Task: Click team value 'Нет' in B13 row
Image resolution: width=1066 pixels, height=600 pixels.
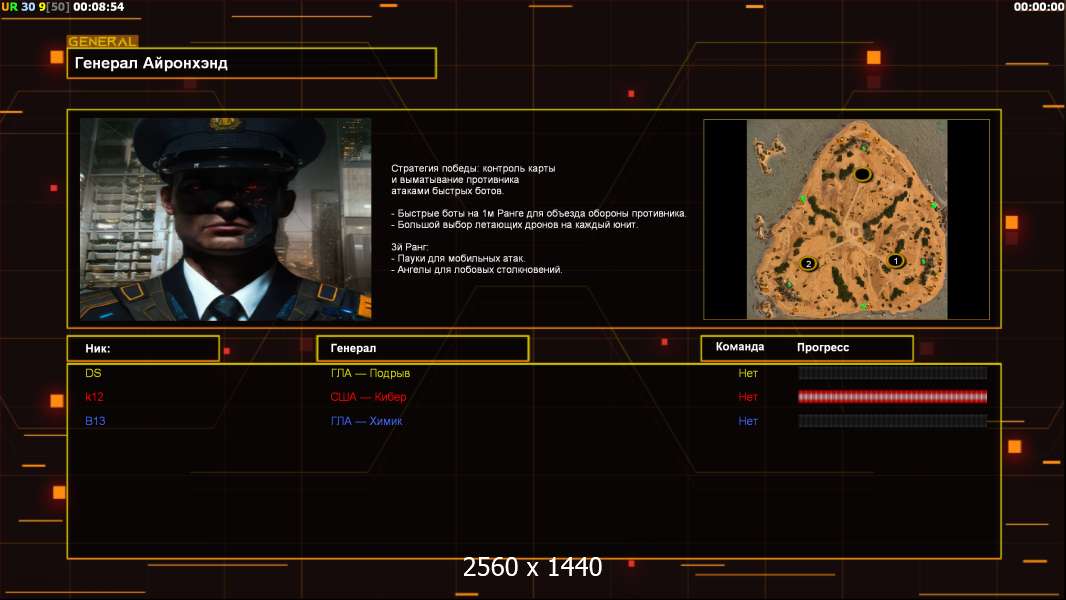Action: pyautogui.click(x=748, y=421)
